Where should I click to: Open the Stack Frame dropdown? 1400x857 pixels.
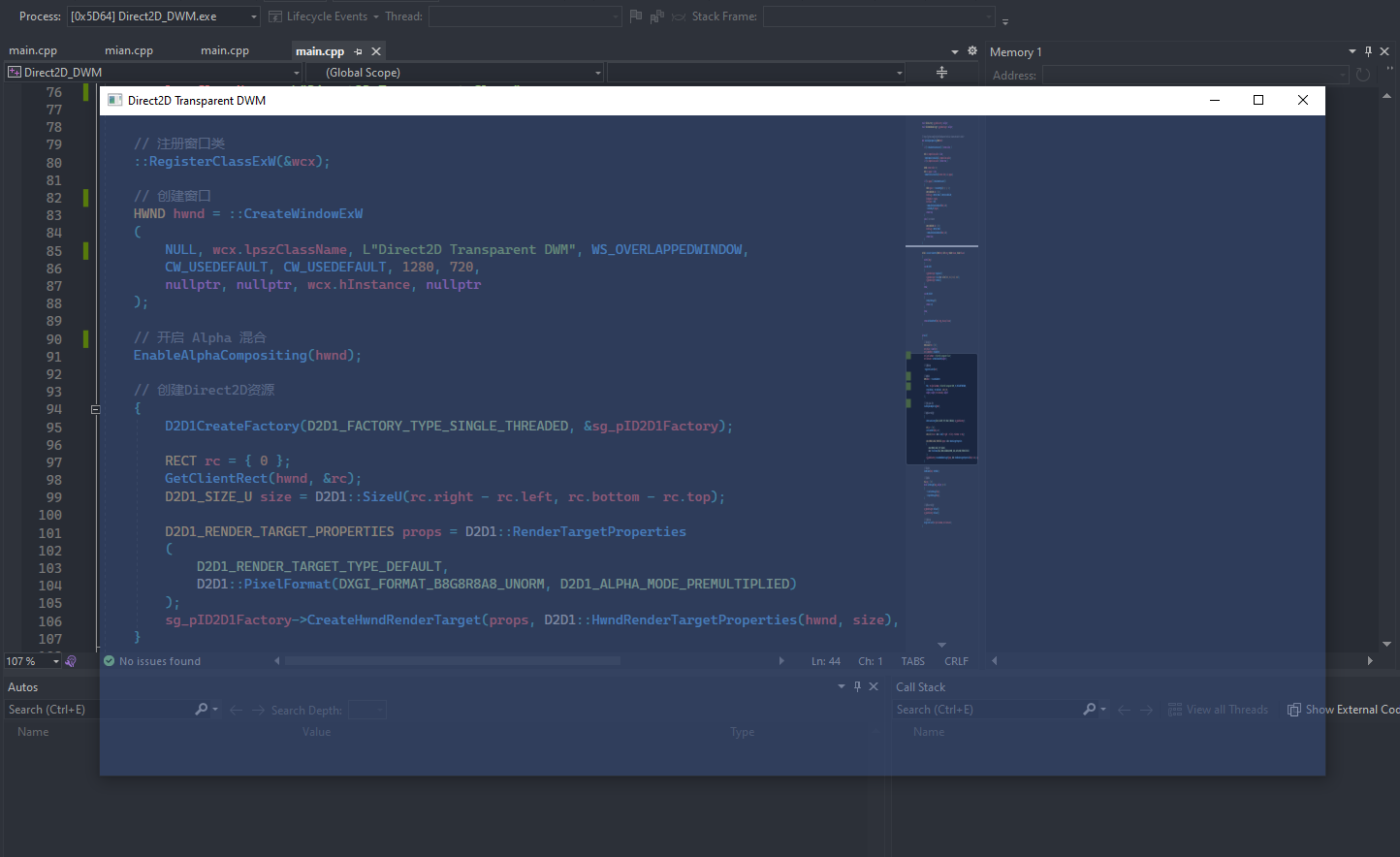click(x=878, y=16)
